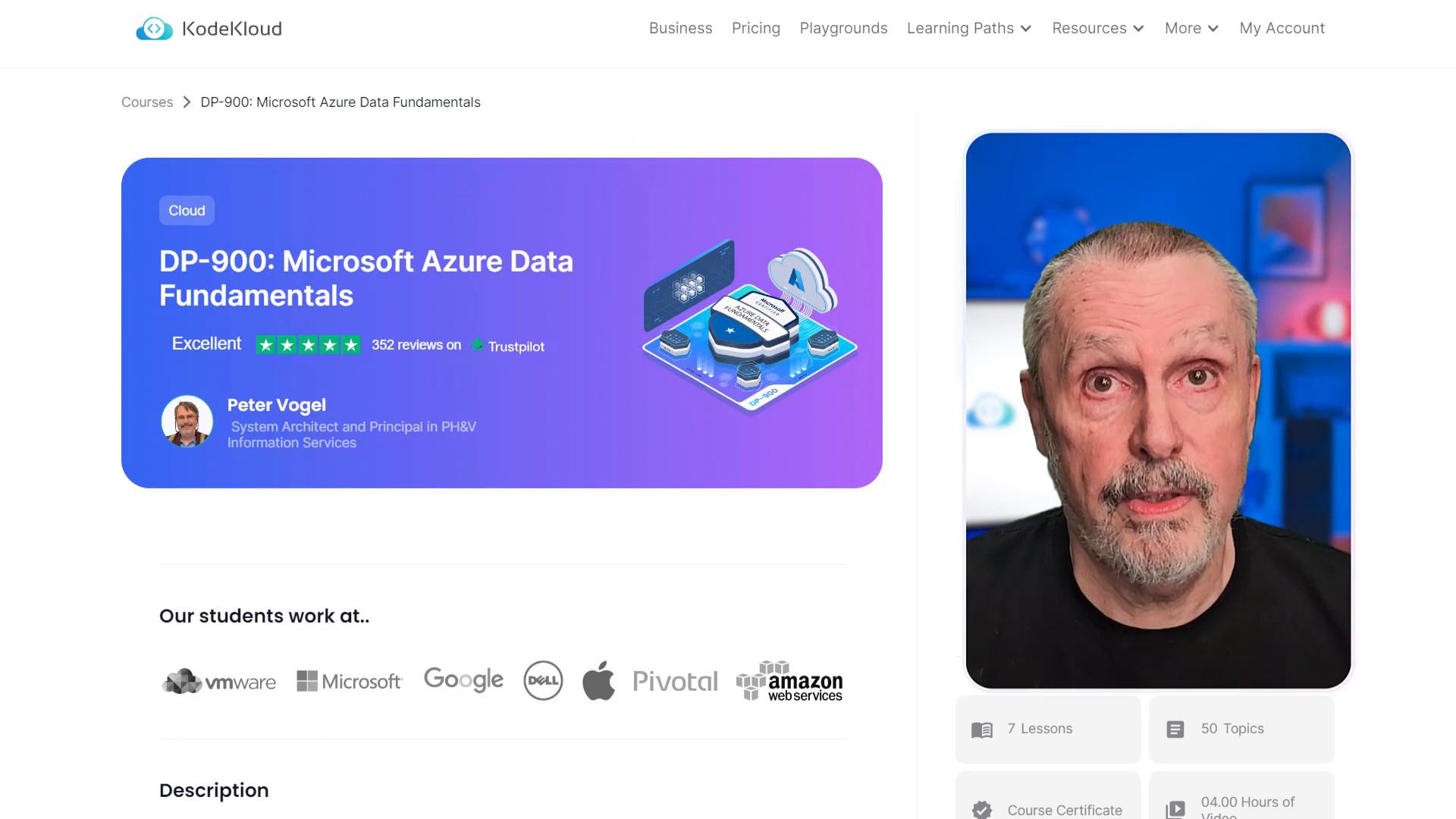The width and height of the screenshot is (1456, 819).
Task: Click the Azure Data Fundamentals badge illustration
Action: coord(750,326)
